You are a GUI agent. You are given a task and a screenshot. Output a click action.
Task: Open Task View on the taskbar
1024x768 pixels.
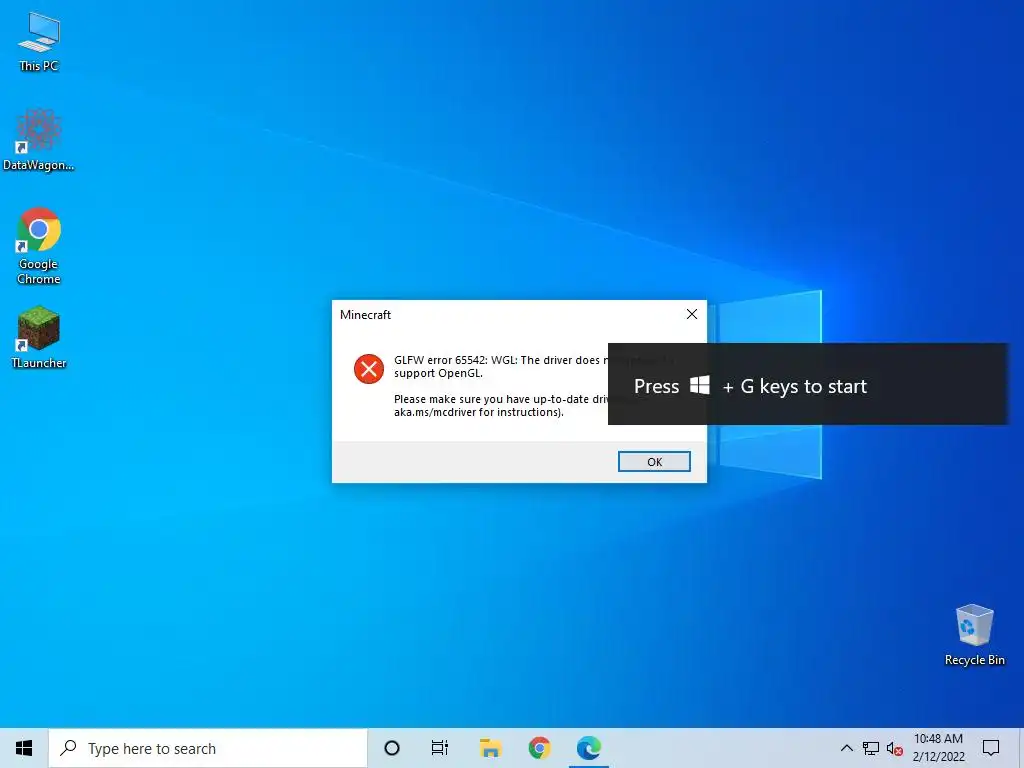pos(440,748)
